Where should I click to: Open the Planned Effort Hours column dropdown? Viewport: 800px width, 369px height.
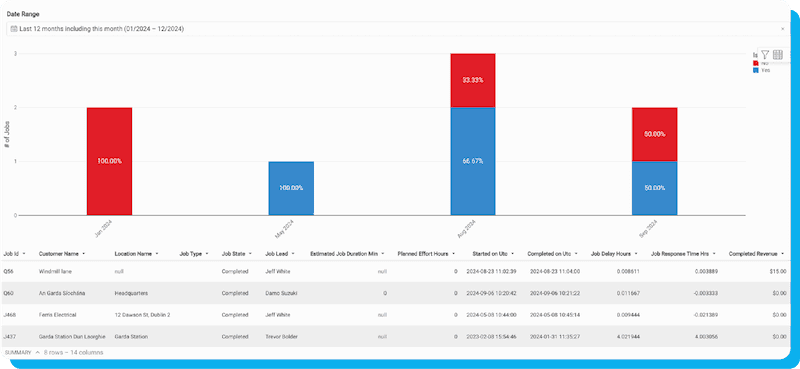pos(454,254)
